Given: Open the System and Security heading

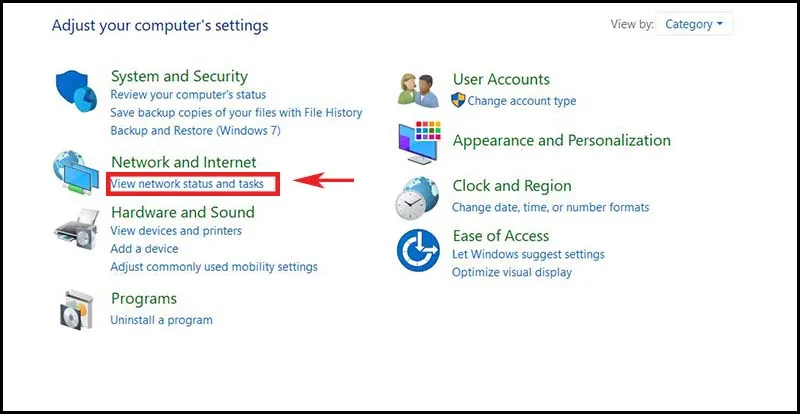Looking at the screenshot, I should coord(179,76).
